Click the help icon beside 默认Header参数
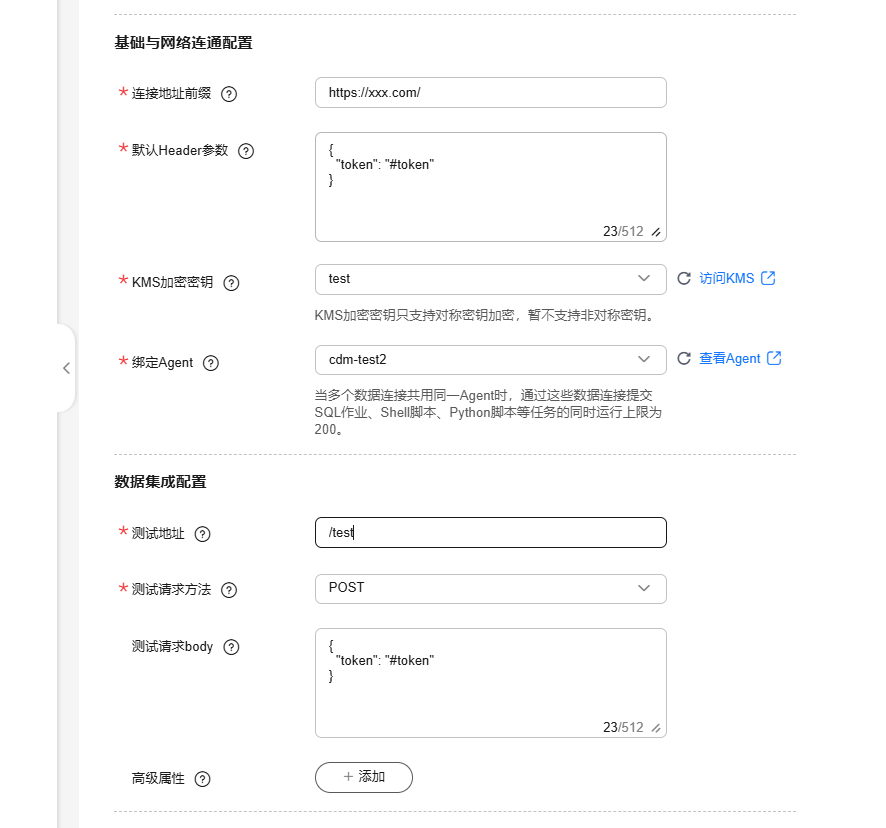The image size is (886, 828). 245,149
